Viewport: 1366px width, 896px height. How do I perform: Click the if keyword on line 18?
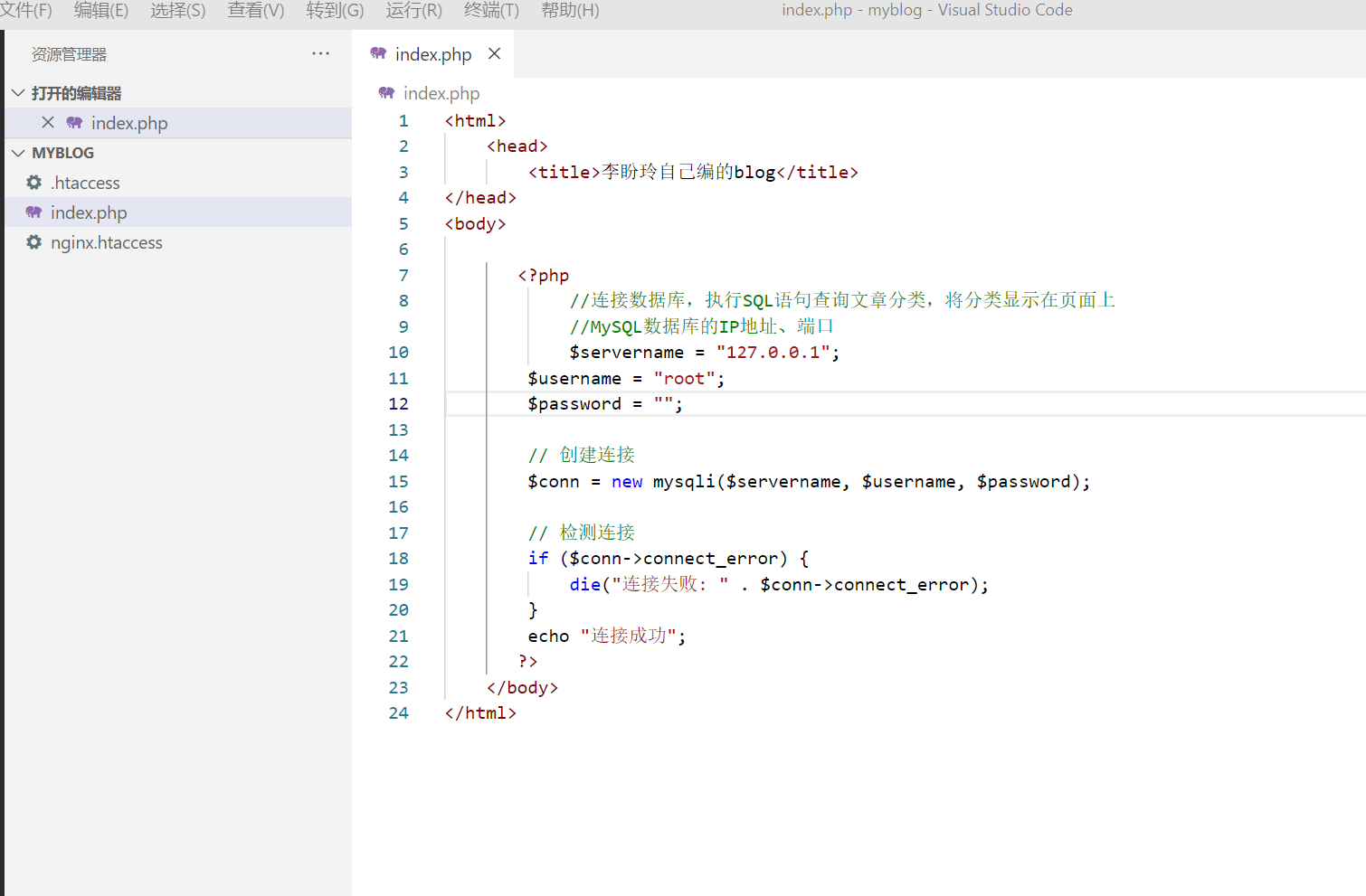click(x=538, y=558)
